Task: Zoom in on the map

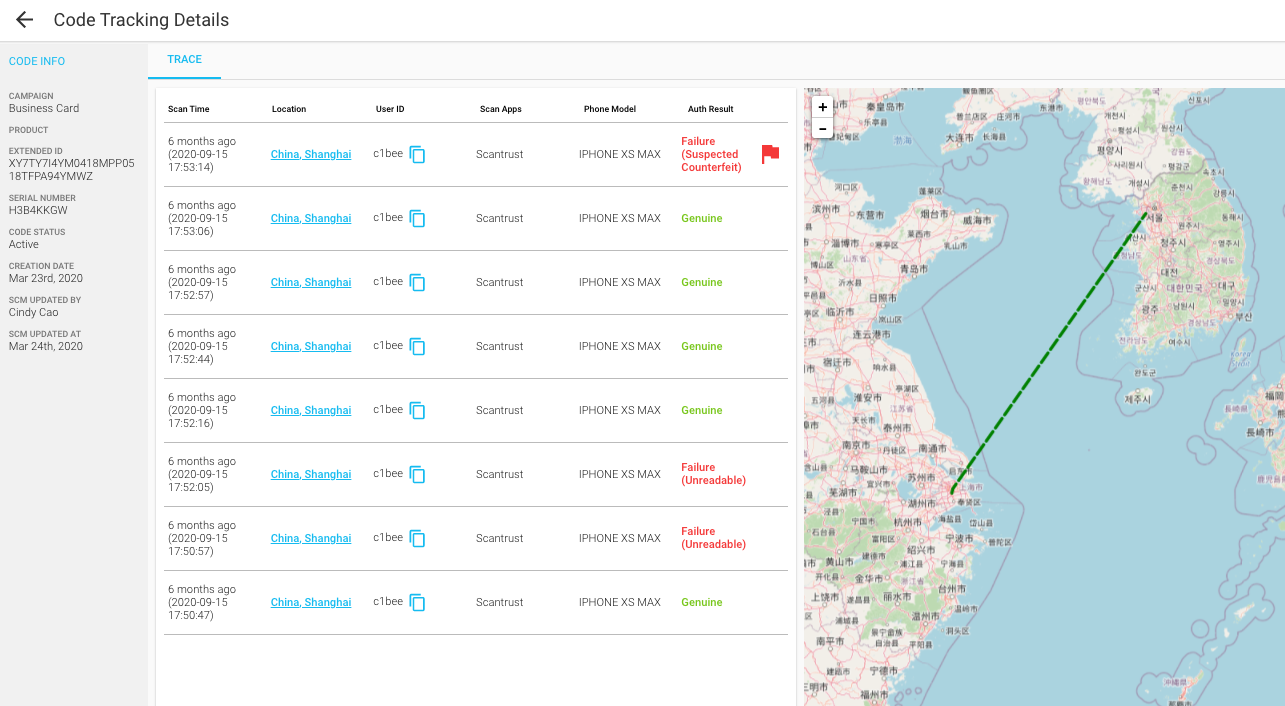Action: [x=822, y=107]
